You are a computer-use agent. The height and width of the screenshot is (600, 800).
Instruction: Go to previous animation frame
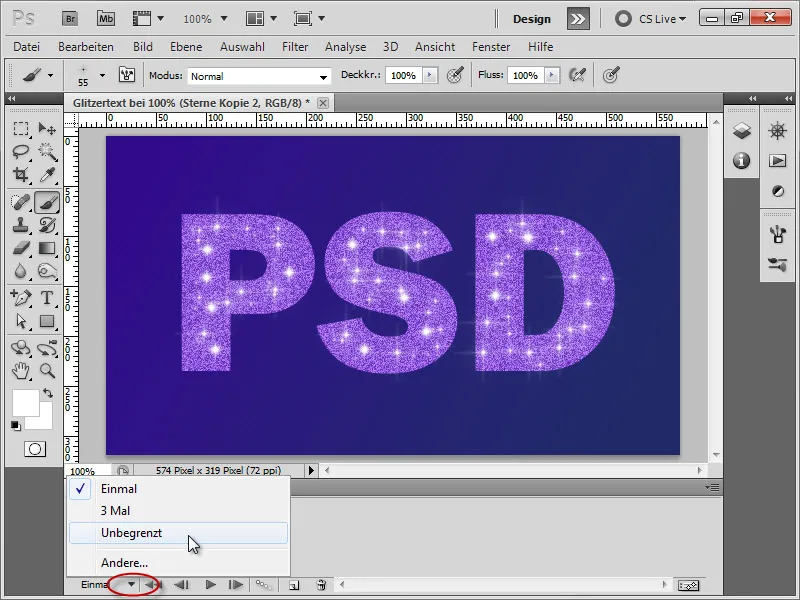[x=182, y=585]
